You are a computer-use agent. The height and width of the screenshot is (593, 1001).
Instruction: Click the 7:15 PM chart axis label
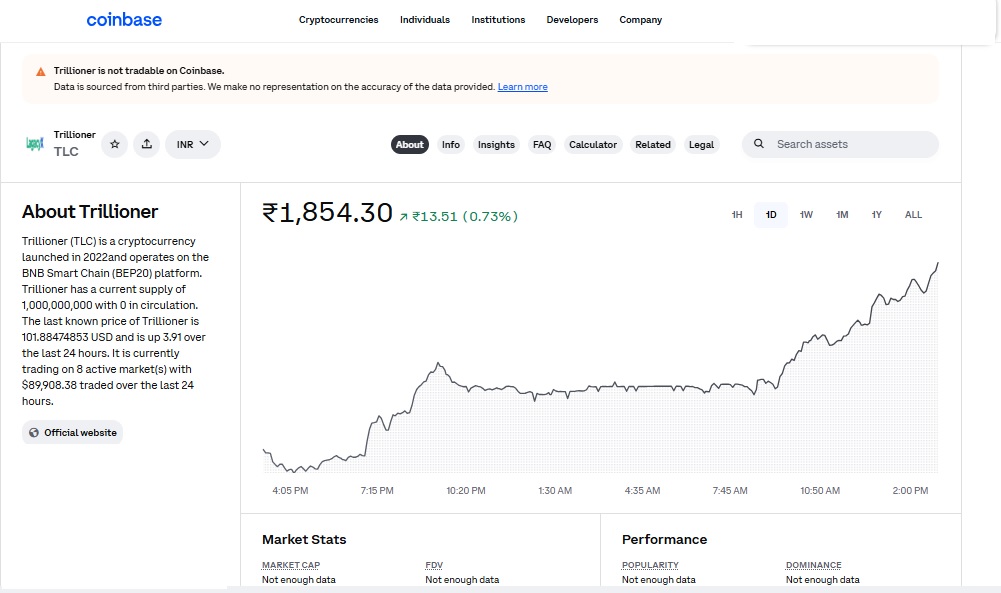coord(377,491)
